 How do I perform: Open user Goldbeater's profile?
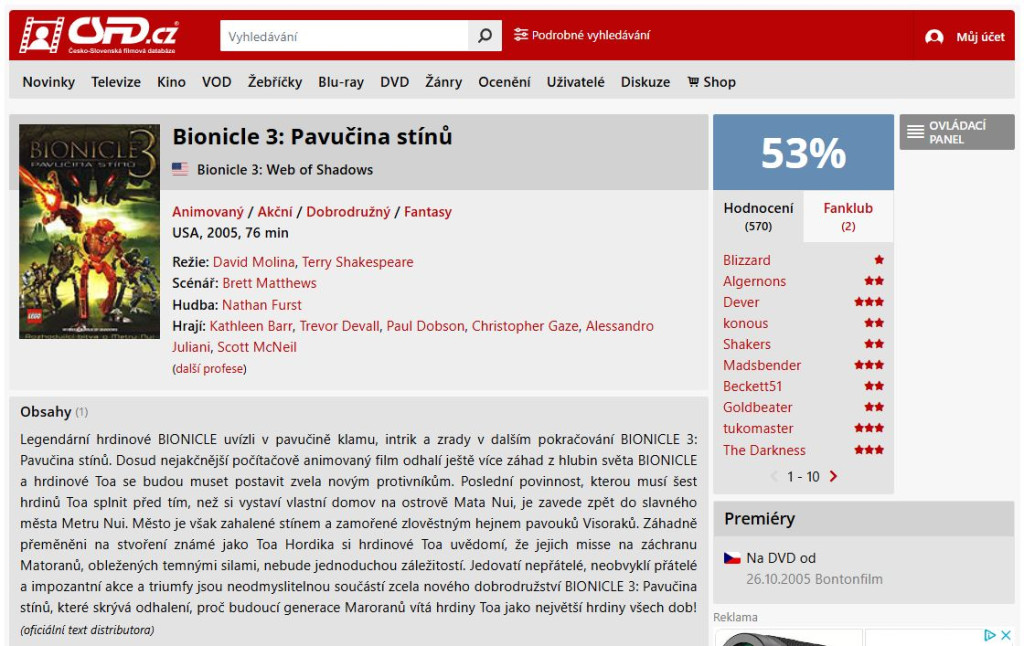tap(758, 407)
